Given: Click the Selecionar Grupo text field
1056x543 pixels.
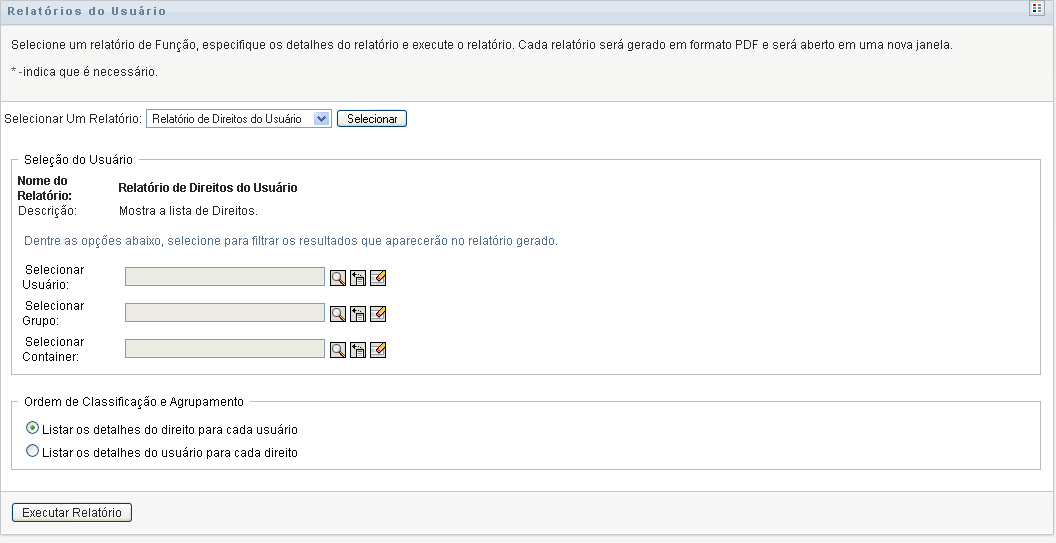Looking at the screenshot, I should click(x=225, y=313).
